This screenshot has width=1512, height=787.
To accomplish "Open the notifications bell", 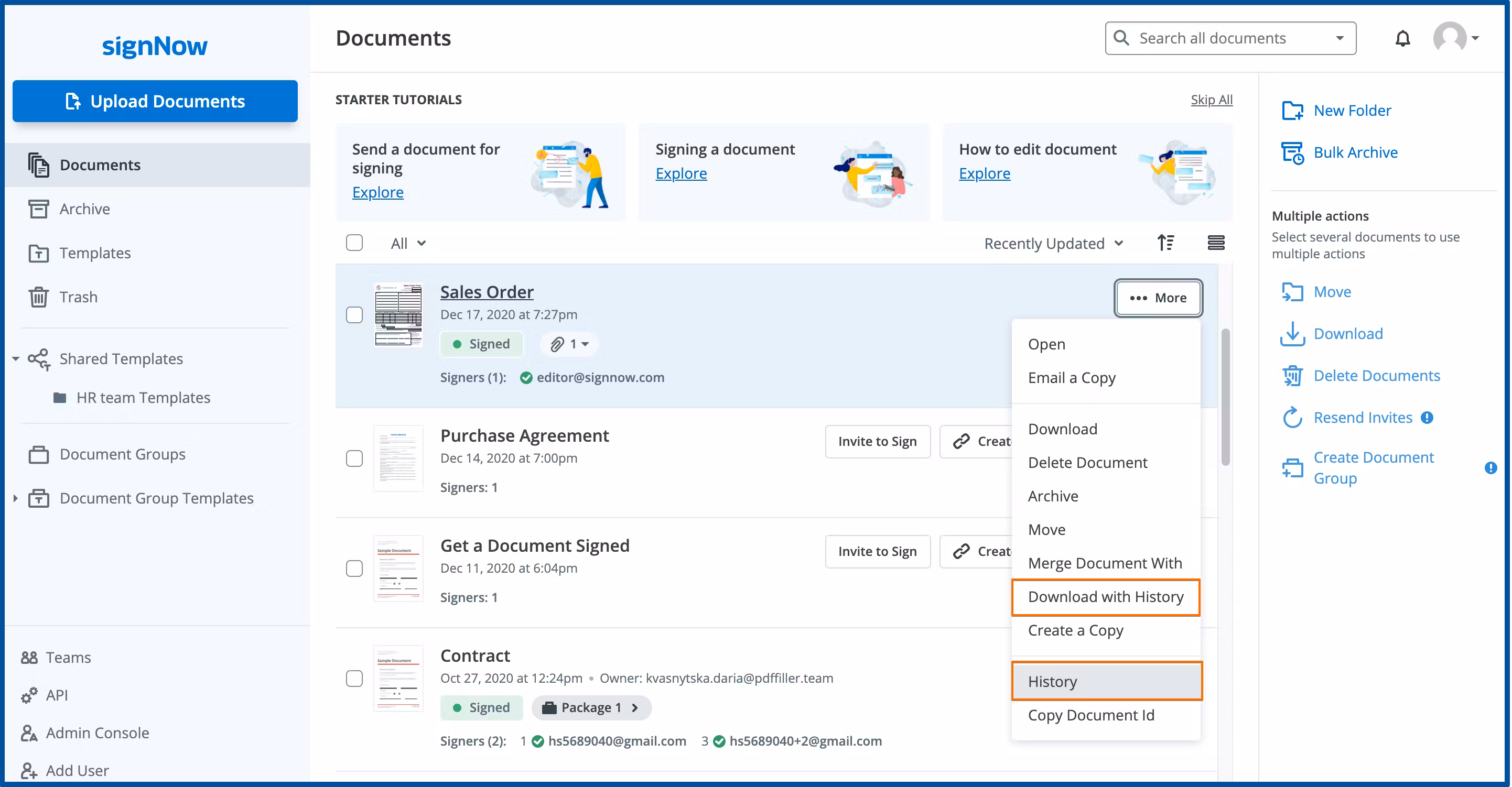I will 1402,39.
